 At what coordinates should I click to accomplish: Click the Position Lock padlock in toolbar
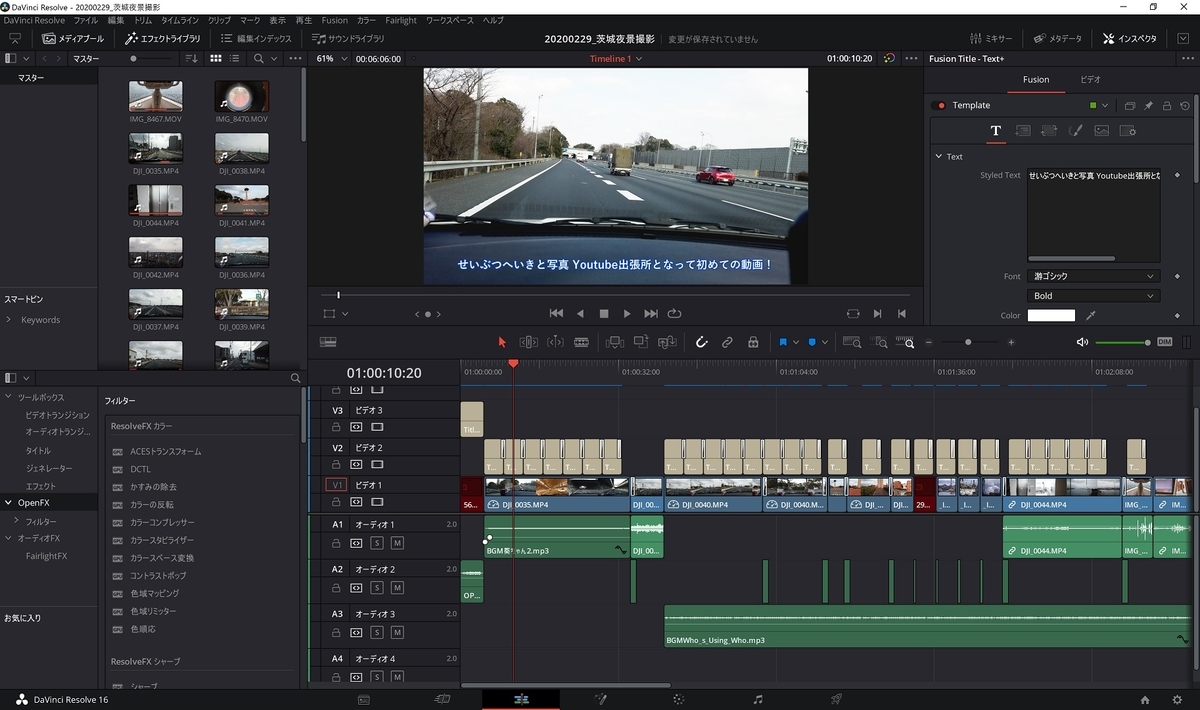753,342
